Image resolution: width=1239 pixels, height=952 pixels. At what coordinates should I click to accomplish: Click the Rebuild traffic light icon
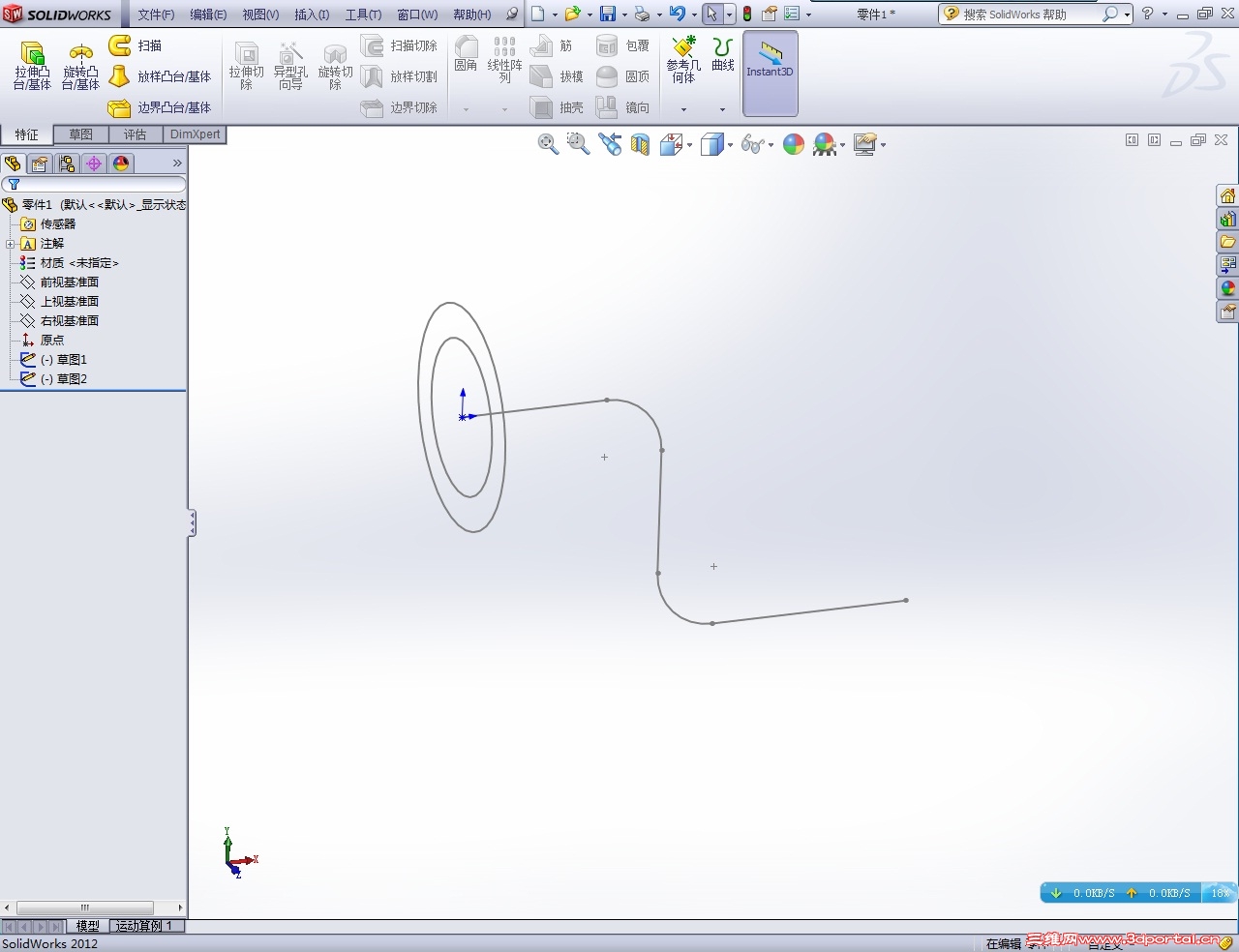[747, 14]
